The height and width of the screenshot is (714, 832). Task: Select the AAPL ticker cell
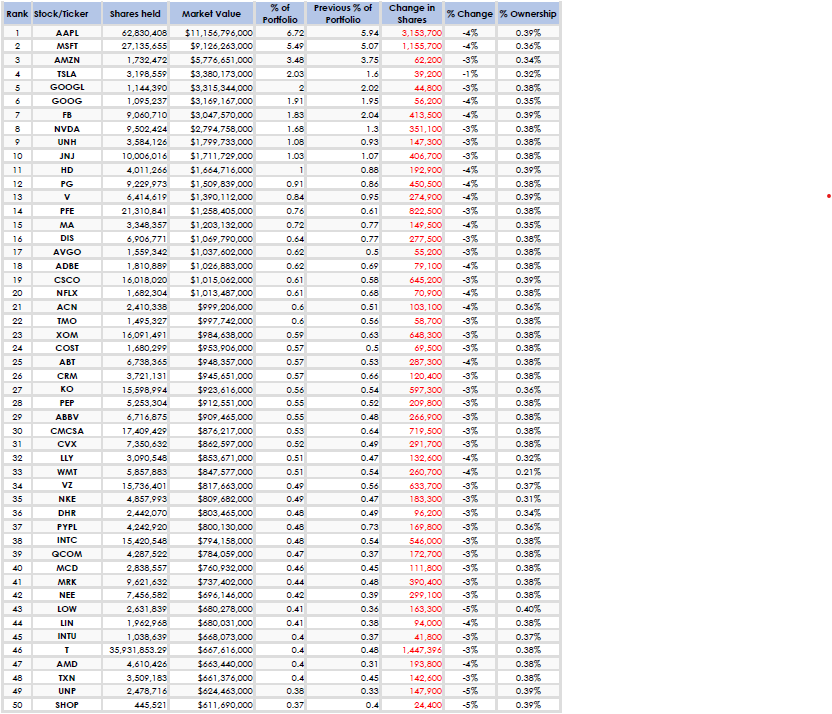point(67,33)
